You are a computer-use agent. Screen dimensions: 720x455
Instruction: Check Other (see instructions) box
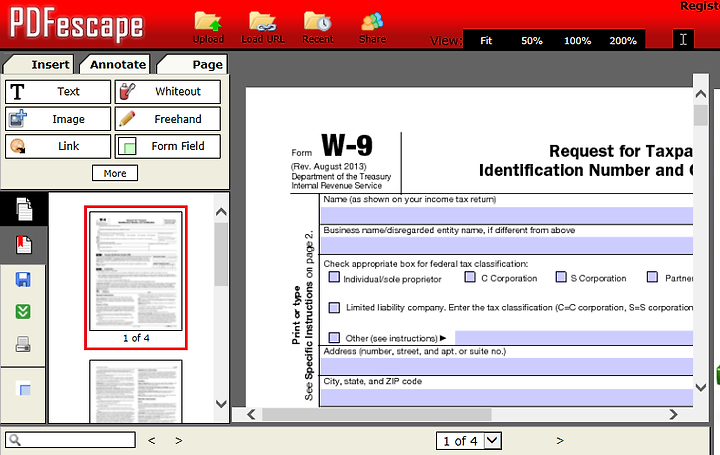[334, 338]
